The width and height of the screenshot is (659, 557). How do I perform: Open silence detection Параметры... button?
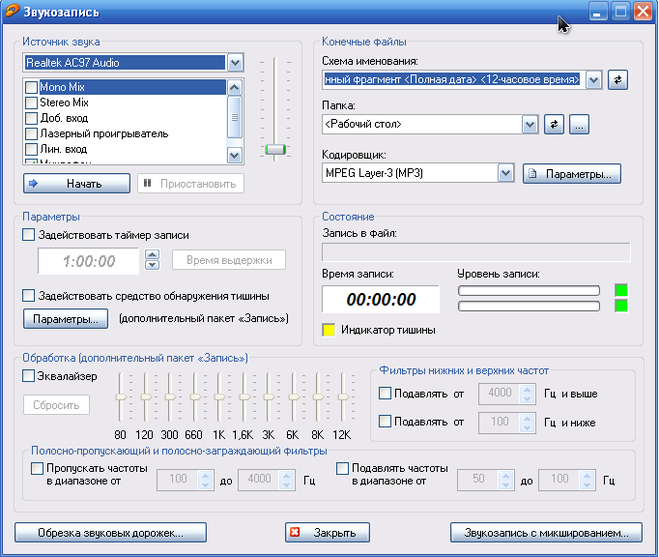[x=65, y=319]
